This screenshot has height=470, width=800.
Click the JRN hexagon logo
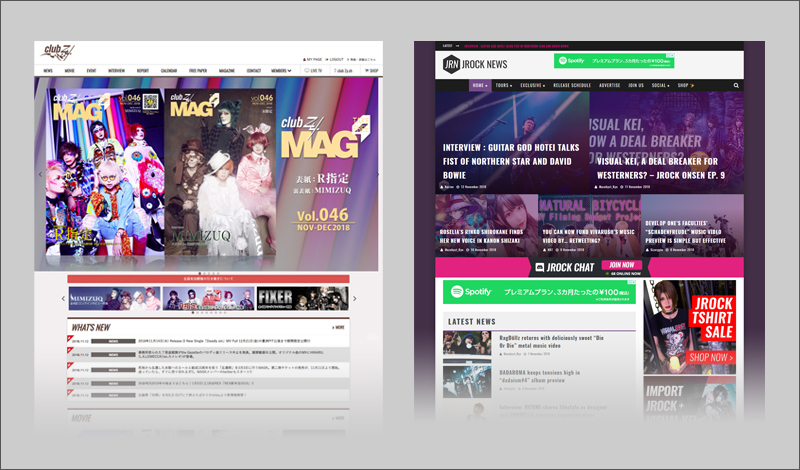click(451, 64)
